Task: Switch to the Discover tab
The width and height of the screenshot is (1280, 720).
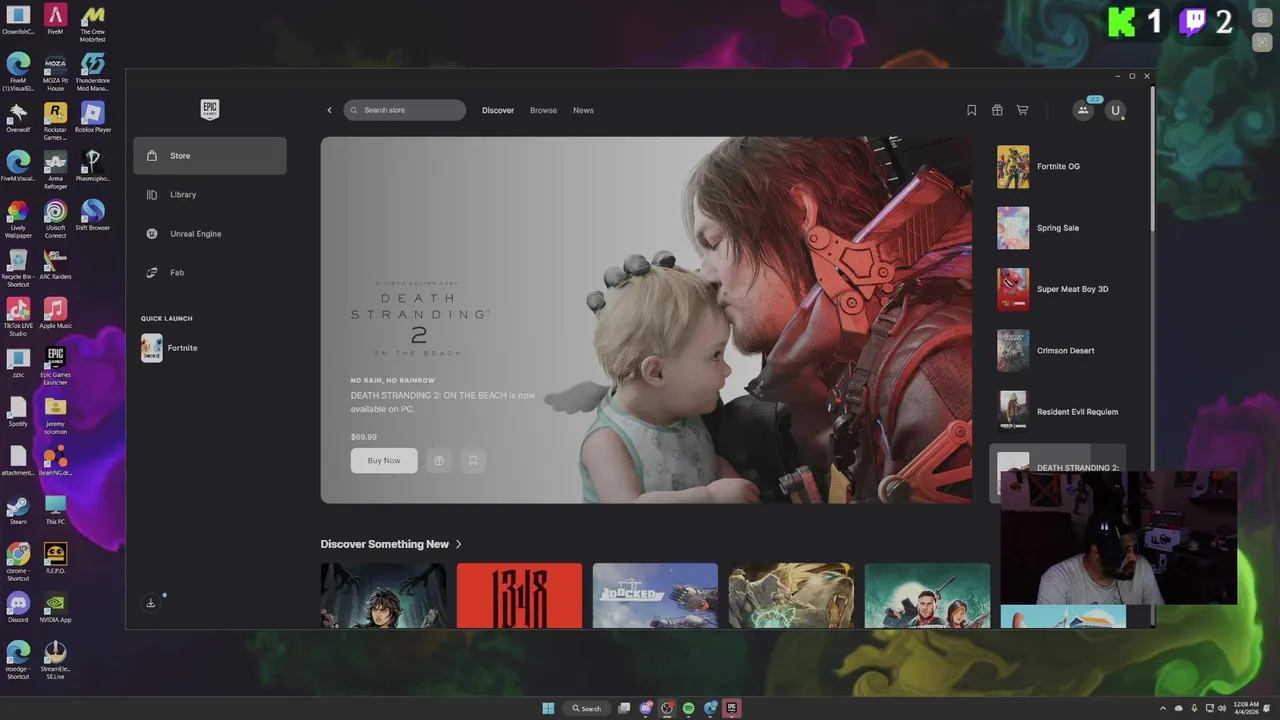Action: coord(498,110)
